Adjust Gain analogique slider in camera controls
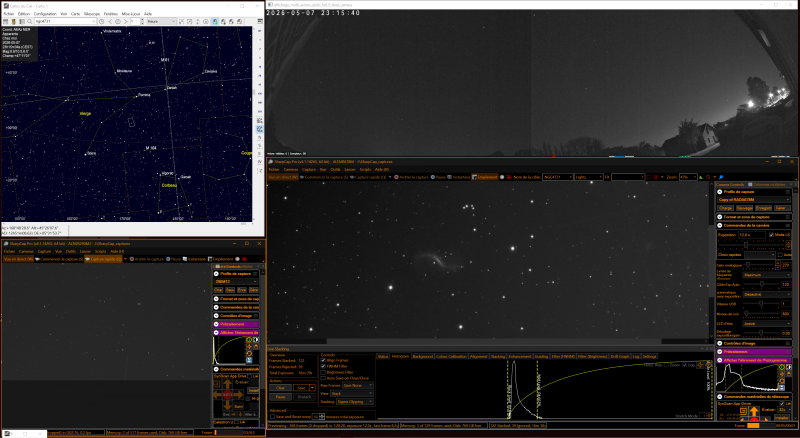Viewport: 800px width, 438px height. click(x=759, y=264)
